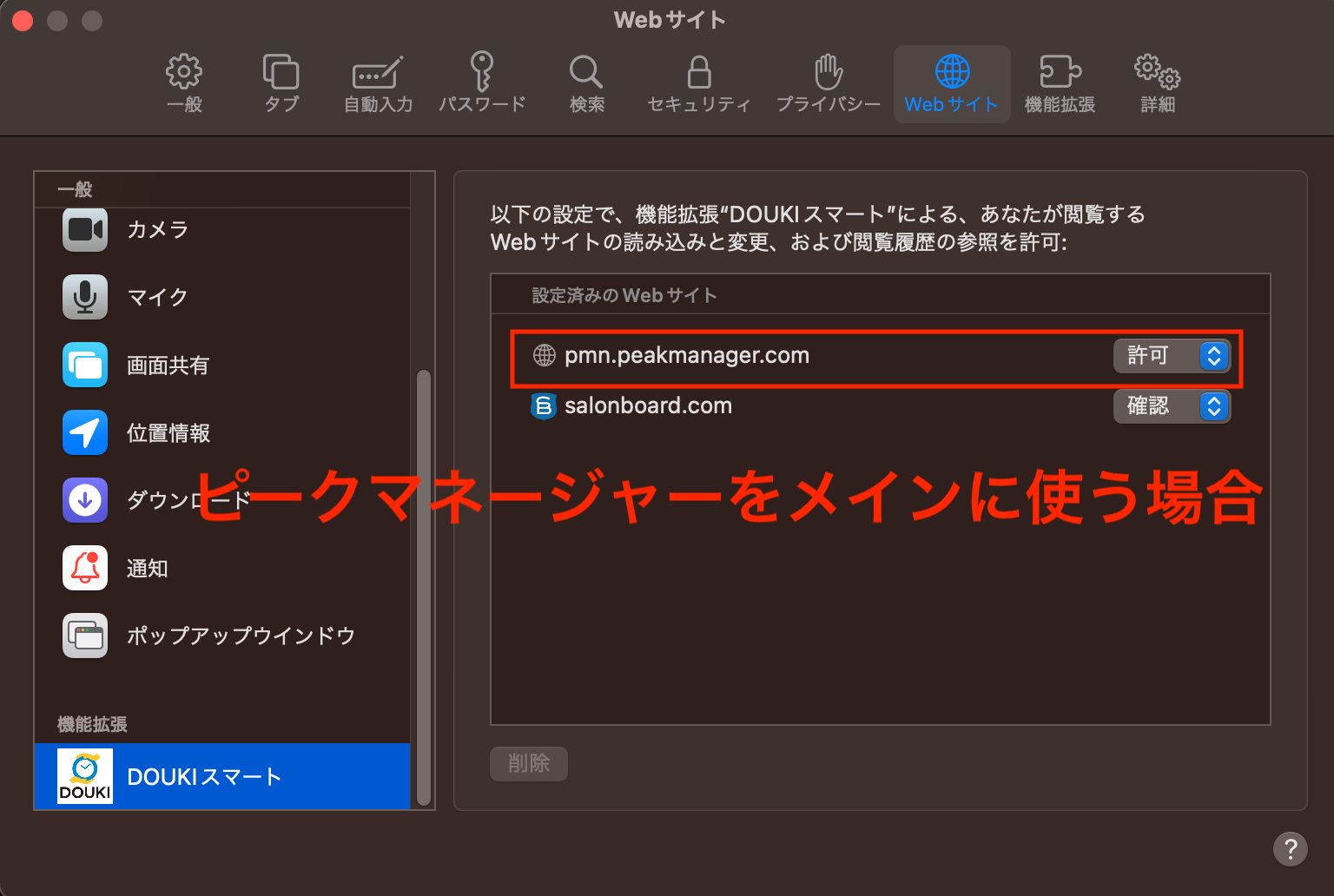
Task: Open the 一般 (General) preferences tab
Action: (184, 84)
